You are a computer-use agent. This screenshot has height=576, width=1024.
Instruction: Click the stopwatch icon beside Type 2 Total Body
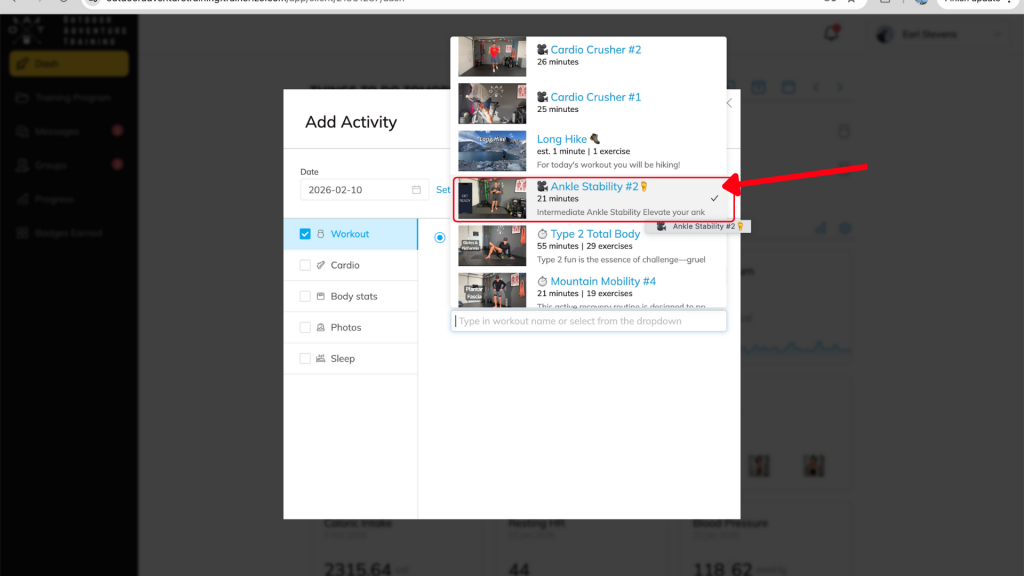[x=542, y=235]
